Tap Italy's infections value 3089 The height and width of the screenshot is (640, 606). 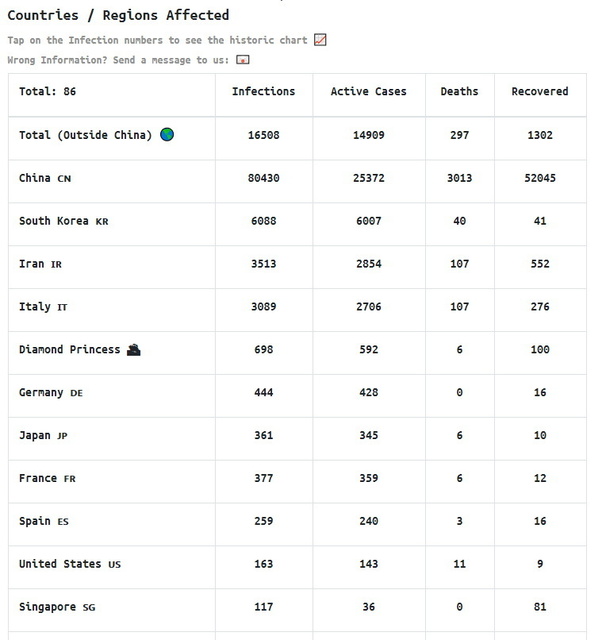[264, 307]
